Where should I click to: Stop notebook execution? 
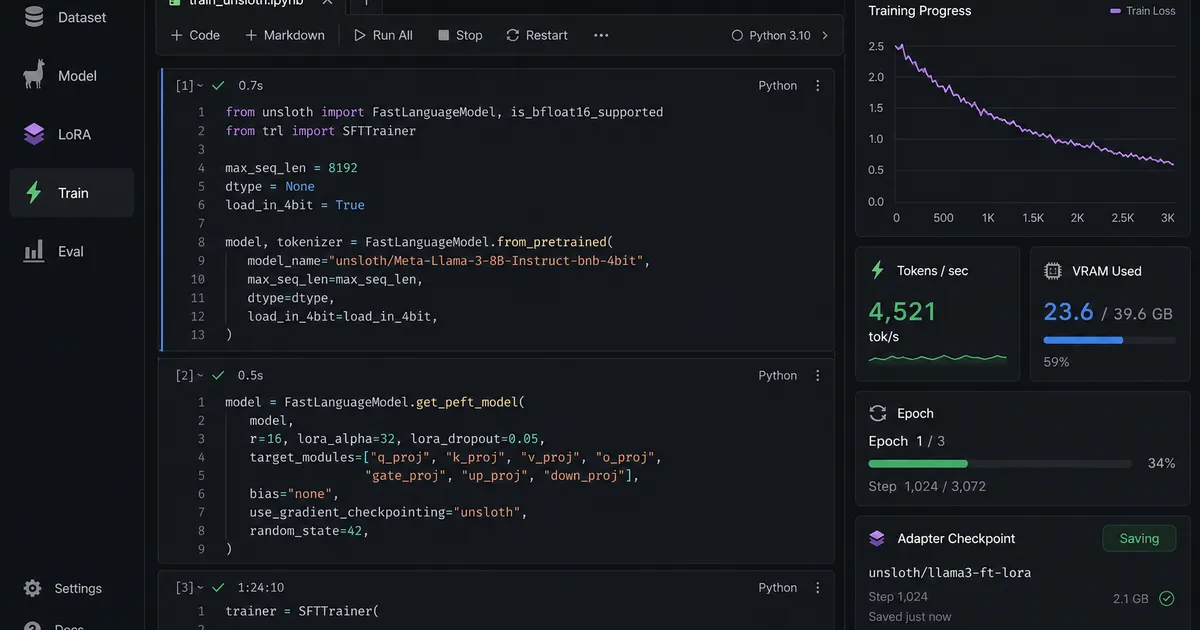(x=460, y=35)
